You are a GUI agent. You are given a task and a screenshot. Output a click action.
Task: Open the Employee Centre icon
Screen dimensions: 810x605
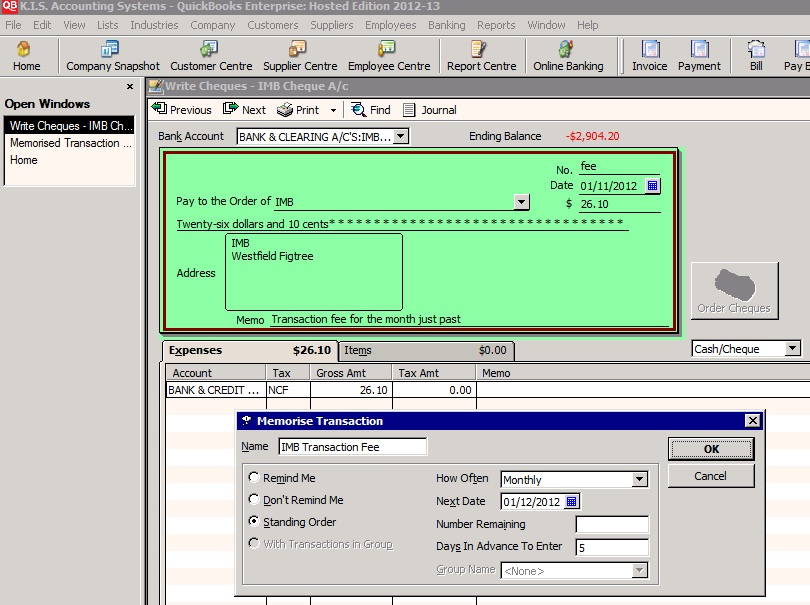coord(389,56)
